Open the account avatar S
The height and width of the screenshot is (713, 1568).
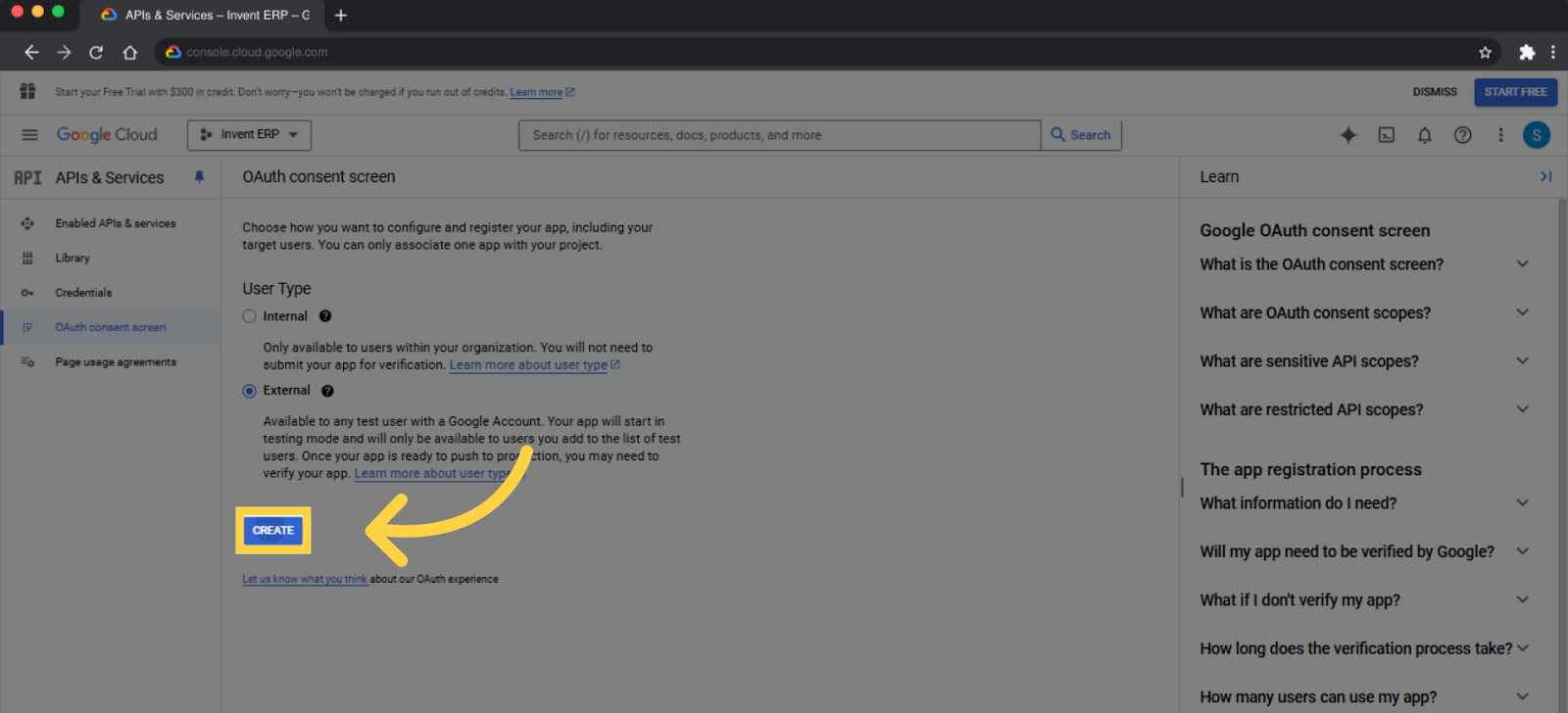(x=1537, y=135)
